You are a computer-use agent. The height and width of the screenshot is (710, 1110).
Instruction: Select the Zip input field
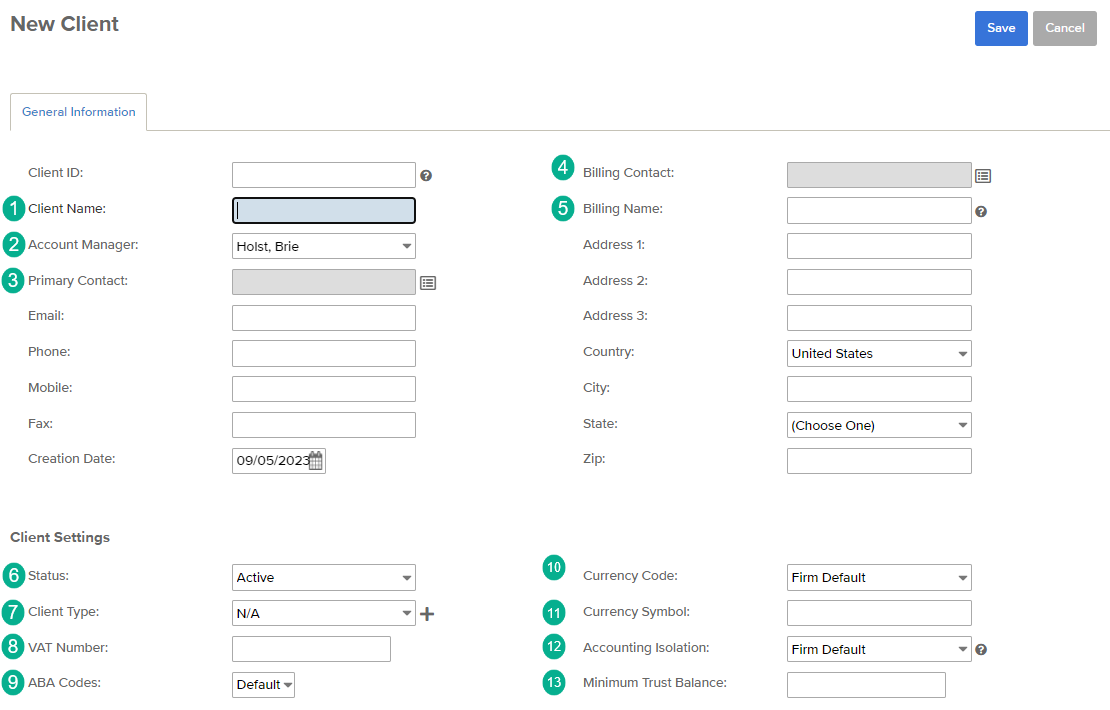(879, 461)
